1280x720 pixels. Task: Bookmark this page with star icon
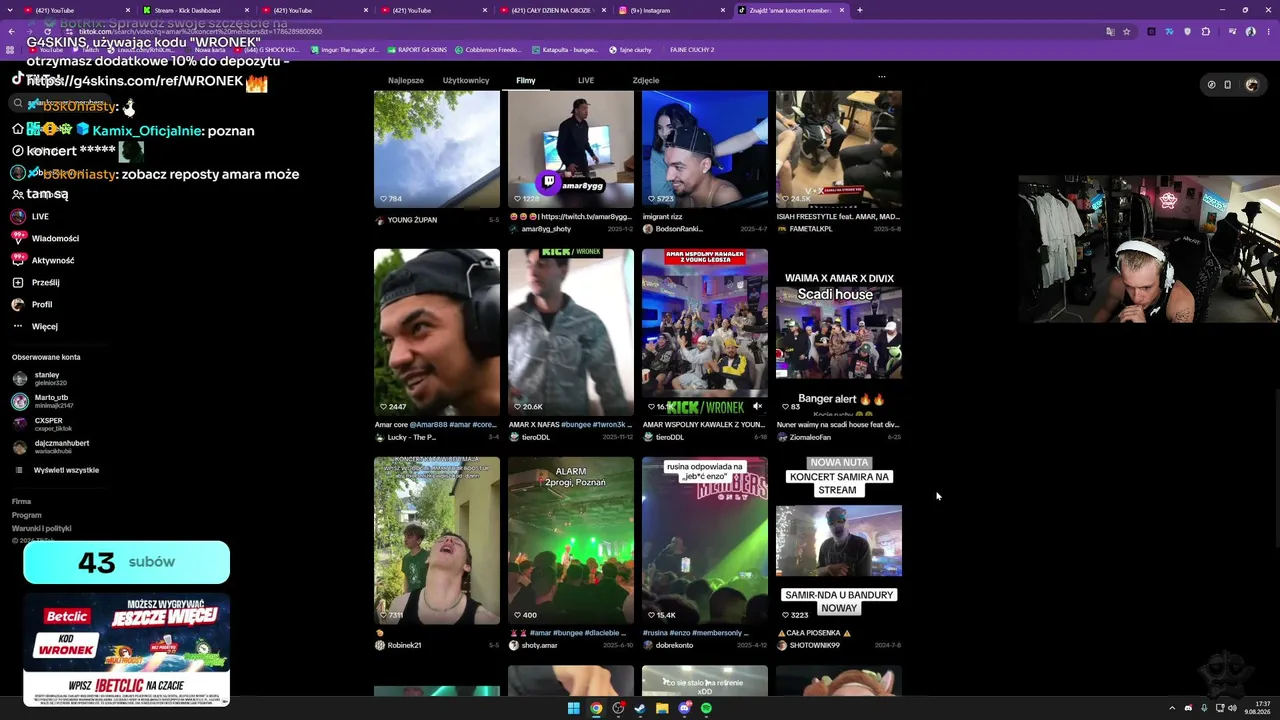(1126, 31)
